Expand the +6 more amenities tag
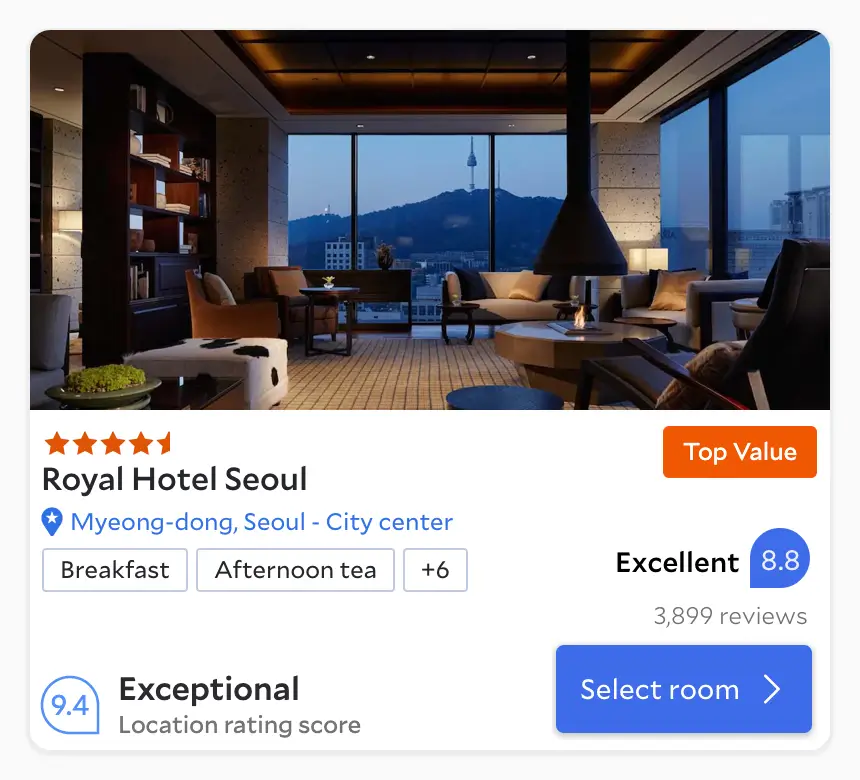The image size is (860, 780). tap(435, 570)
